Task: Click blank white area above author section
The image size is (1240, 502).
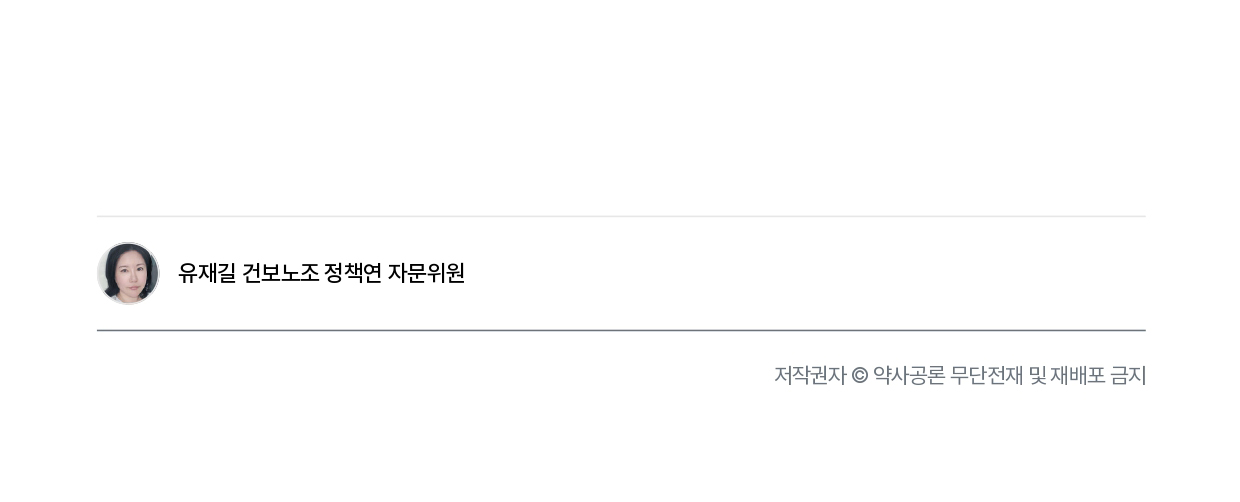Action: [x=620, y=100]
